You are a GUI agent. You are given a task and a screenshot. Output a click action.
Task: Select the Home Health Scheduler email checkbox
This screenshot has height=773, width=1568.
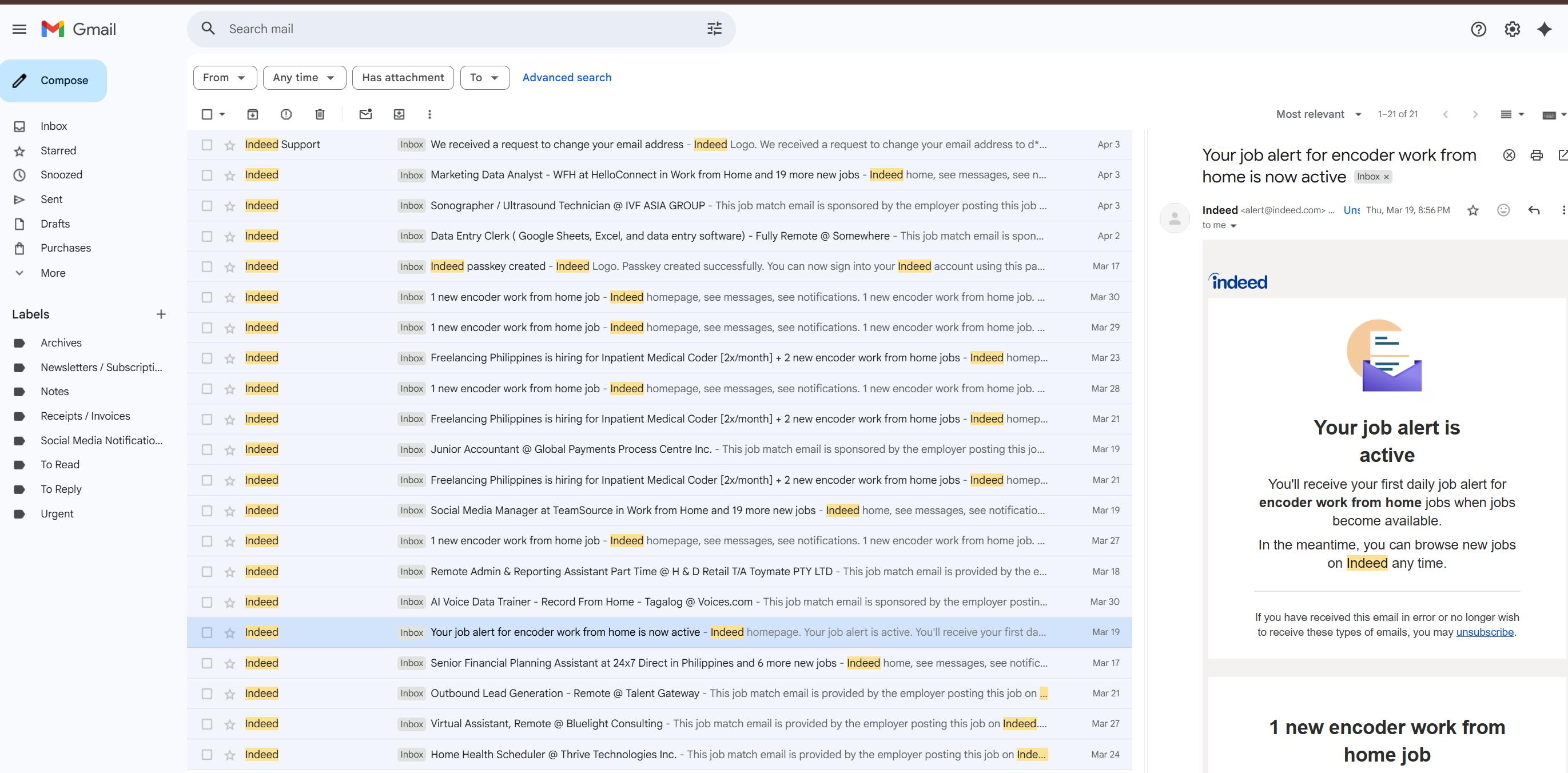click(207, 755)
